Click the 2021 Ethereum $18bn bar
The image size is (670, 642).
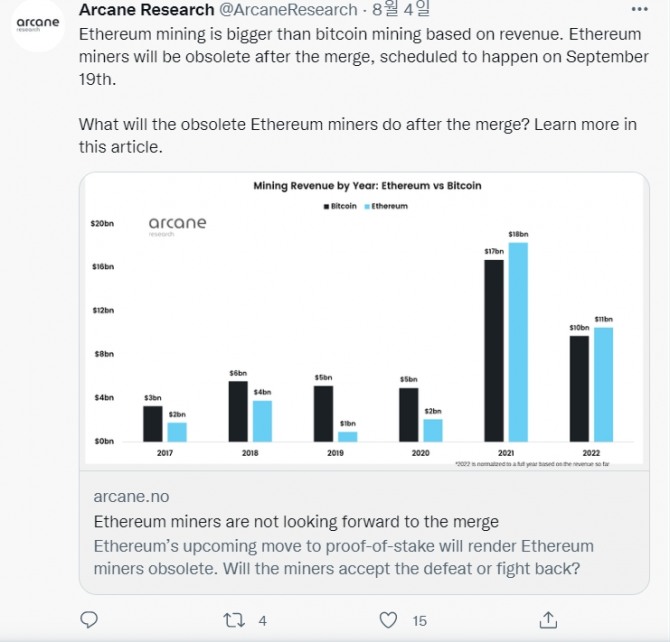[518, 342]
